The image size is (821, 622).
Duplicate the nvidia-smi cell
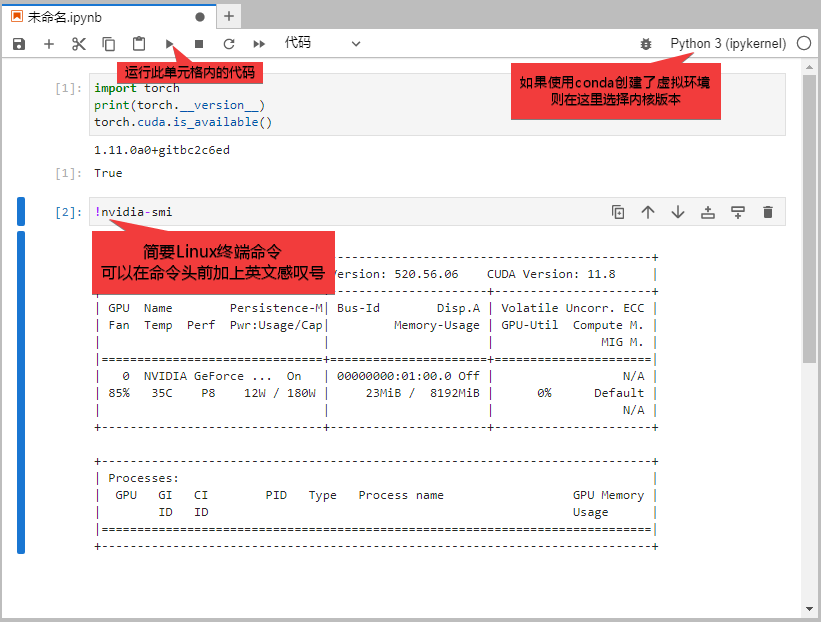pyautogui.click(x=618, y=212)
